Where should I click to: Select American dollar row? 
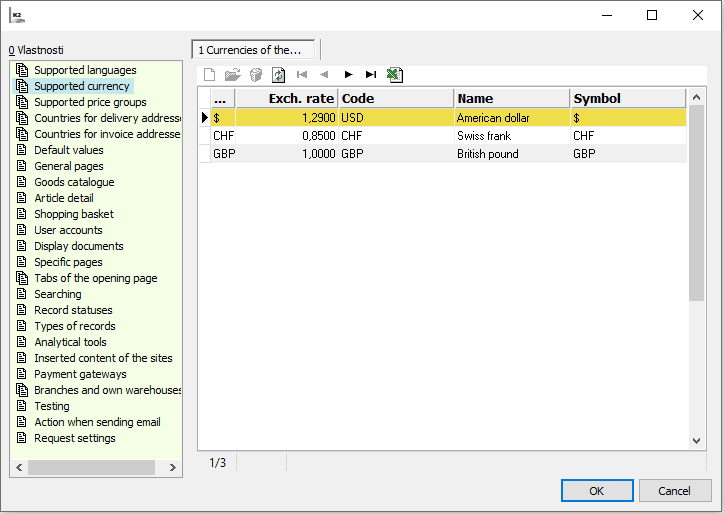click(449, 118)
